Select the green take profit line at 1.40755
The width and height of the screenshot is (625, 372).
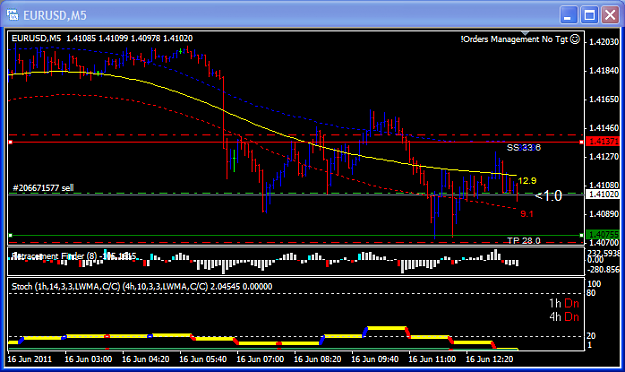click(x=295, y=235)
